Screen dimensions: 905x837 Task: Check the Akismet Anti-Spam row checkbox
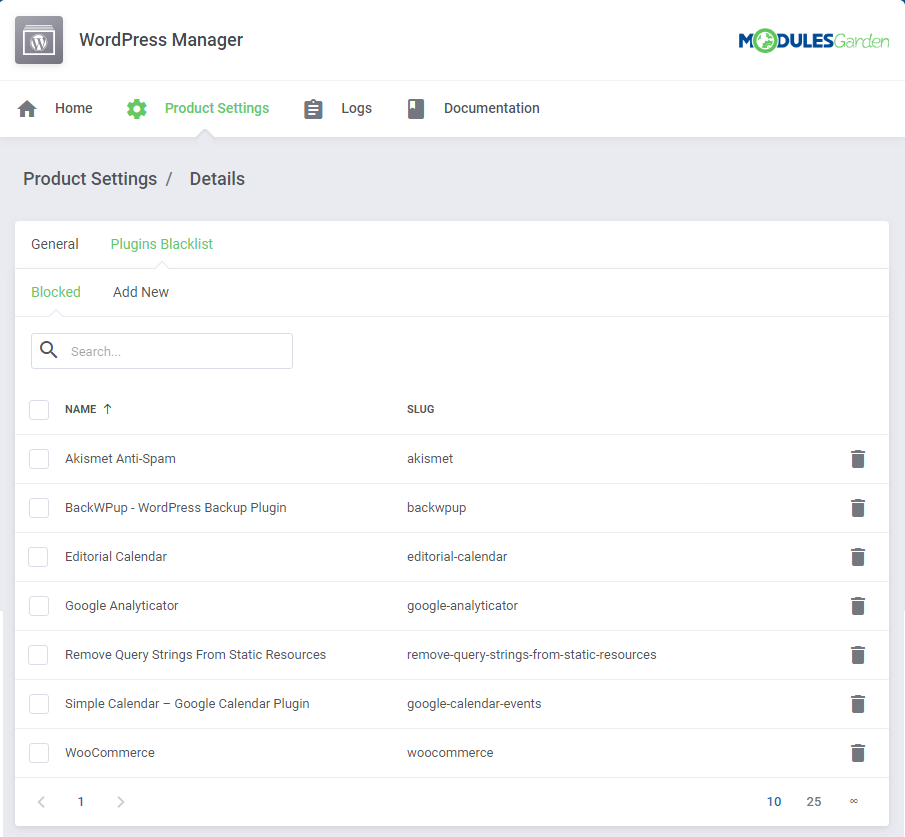[x=39, y=459]
